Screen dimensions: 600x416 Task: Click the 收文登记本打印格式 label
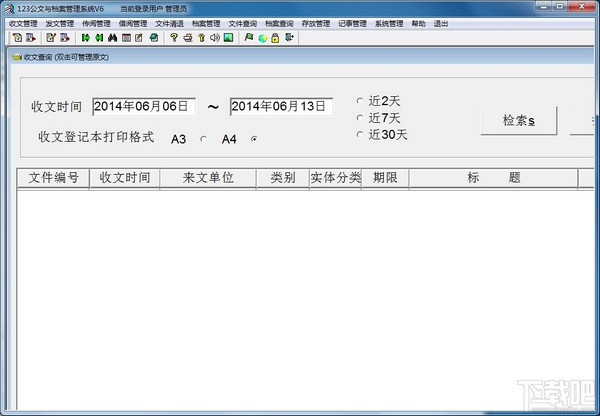(96, 137)
